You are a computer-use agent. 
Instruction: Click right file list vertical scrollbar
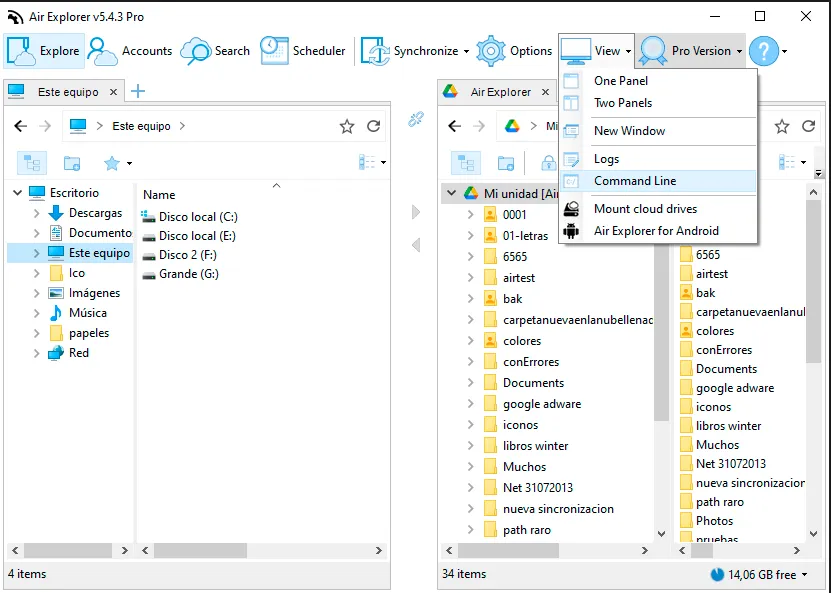click(x=813, y=281)
